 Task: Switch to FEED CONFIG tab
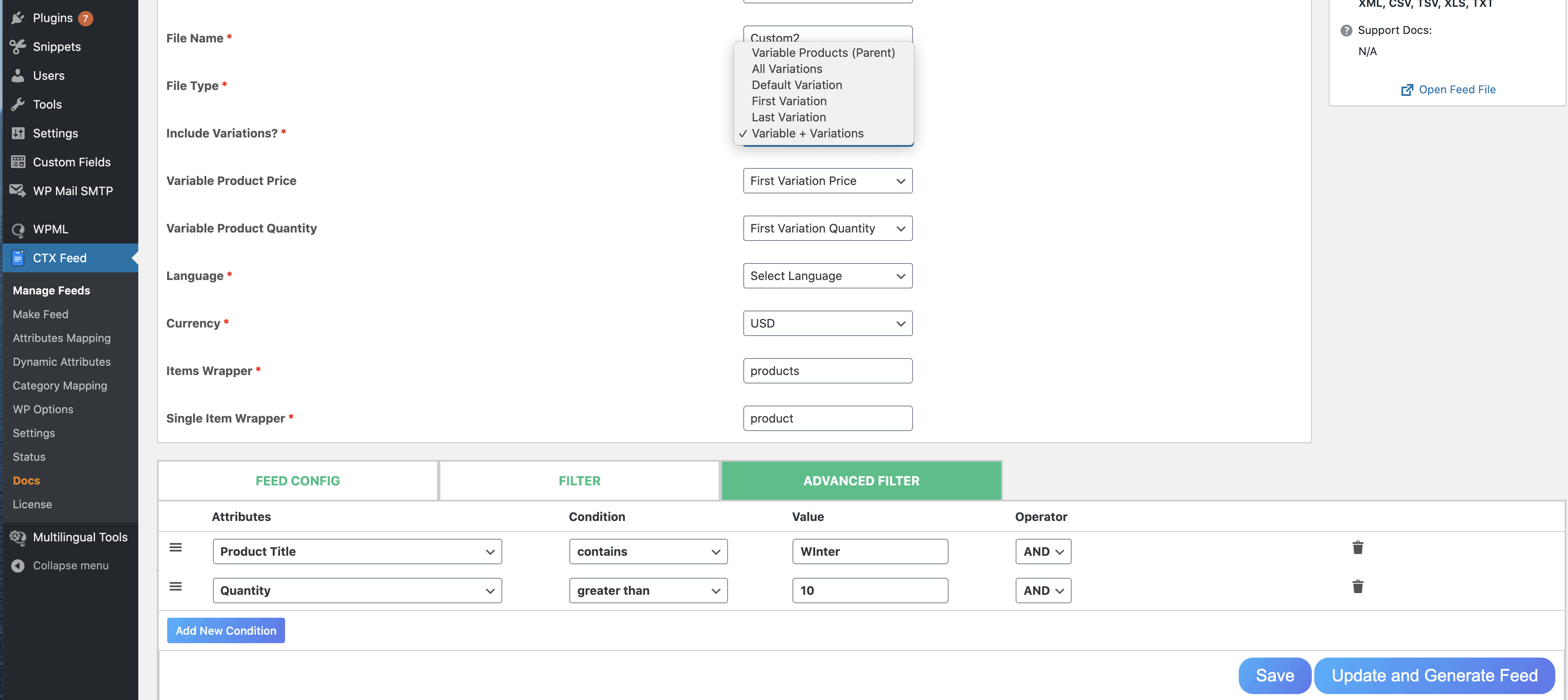(x=297, y=480)
